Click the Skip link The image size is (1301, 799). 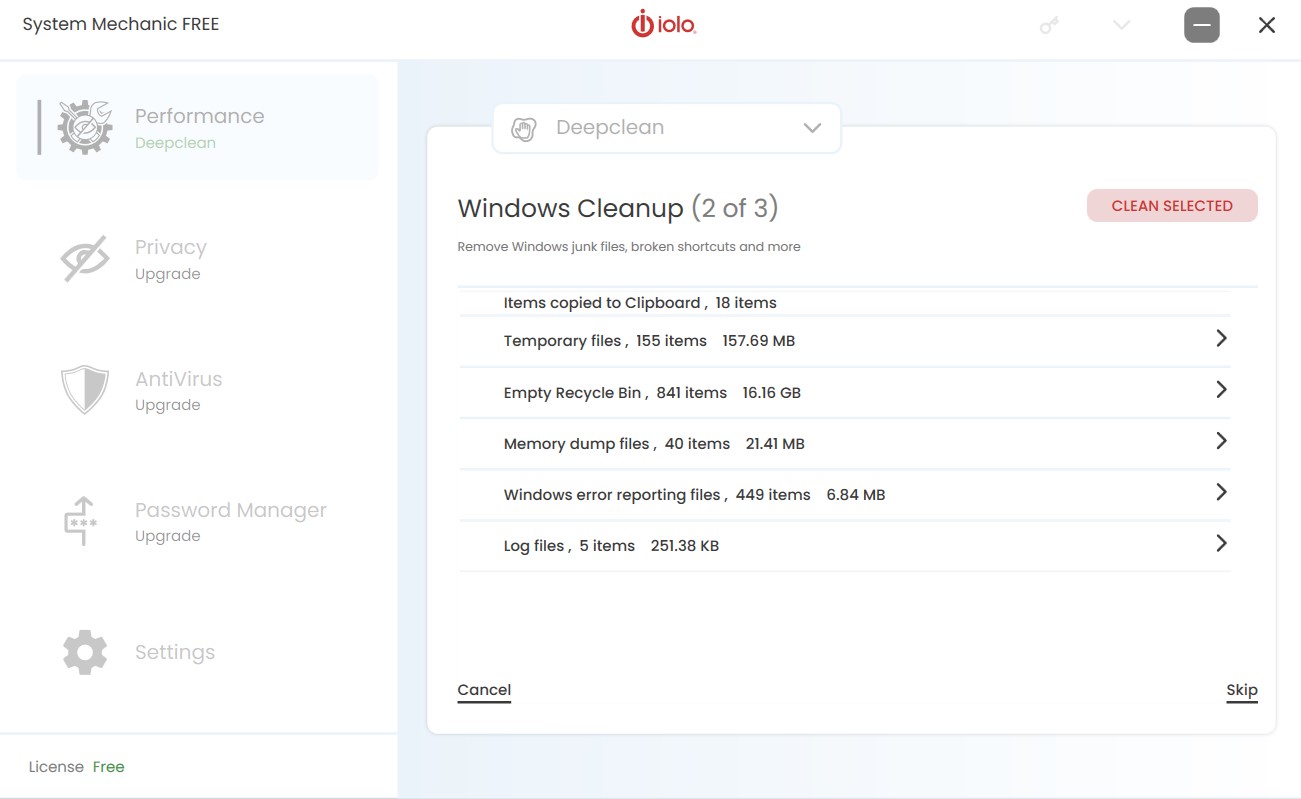1242,690
